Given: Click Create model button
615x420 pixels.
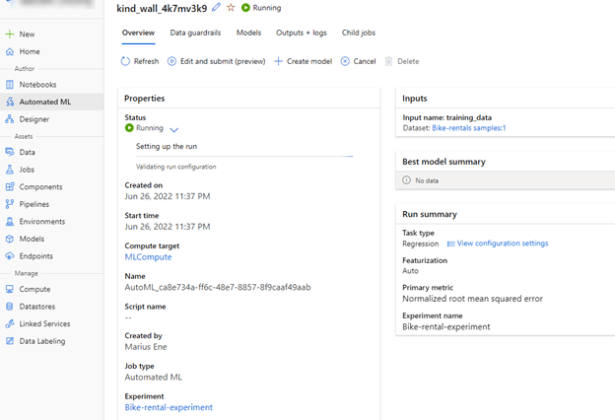Looking at the screenshot, I should point(302,61).
